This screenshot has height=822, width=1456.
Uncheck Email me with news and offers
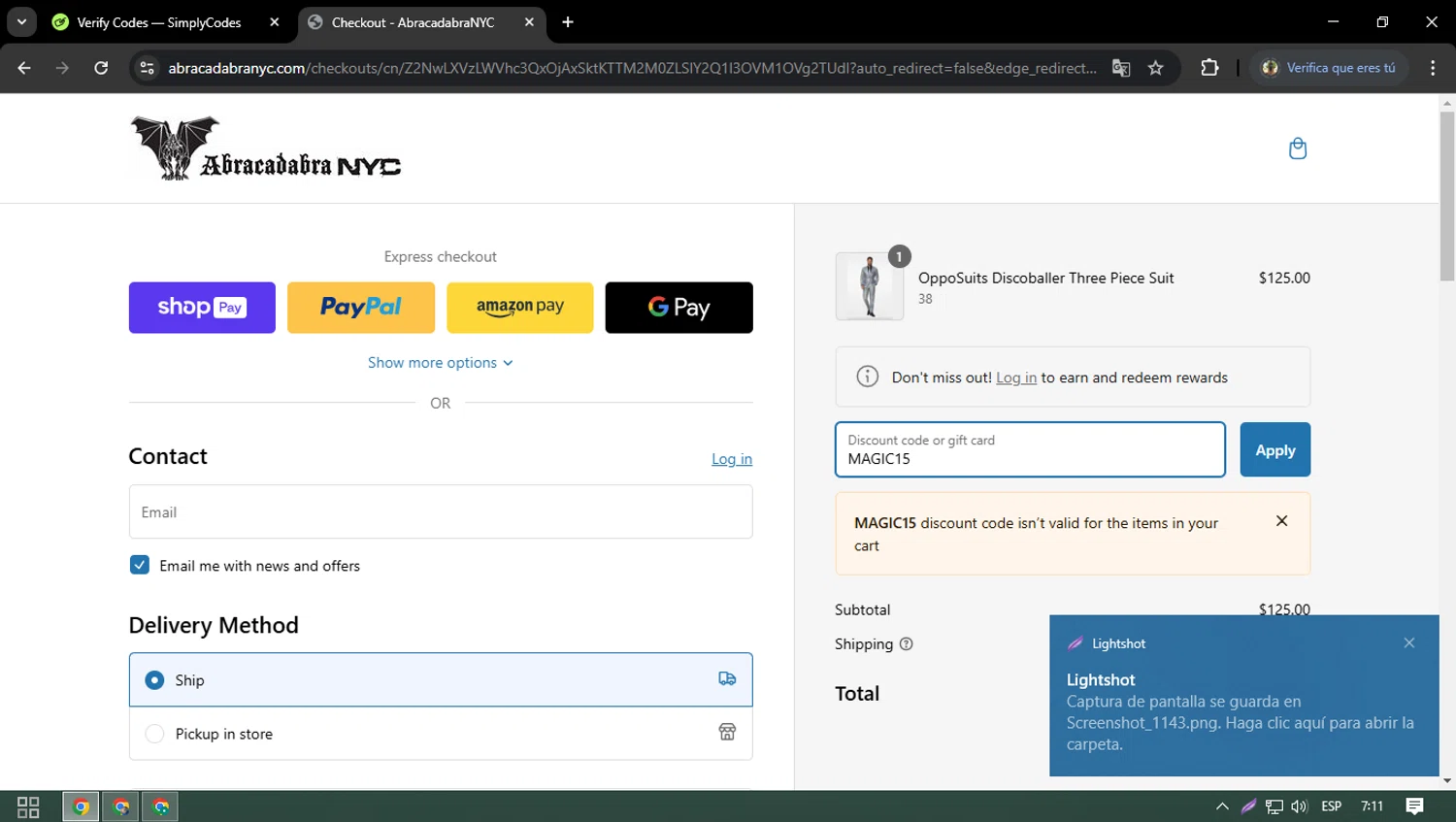(x=140, y=565)
